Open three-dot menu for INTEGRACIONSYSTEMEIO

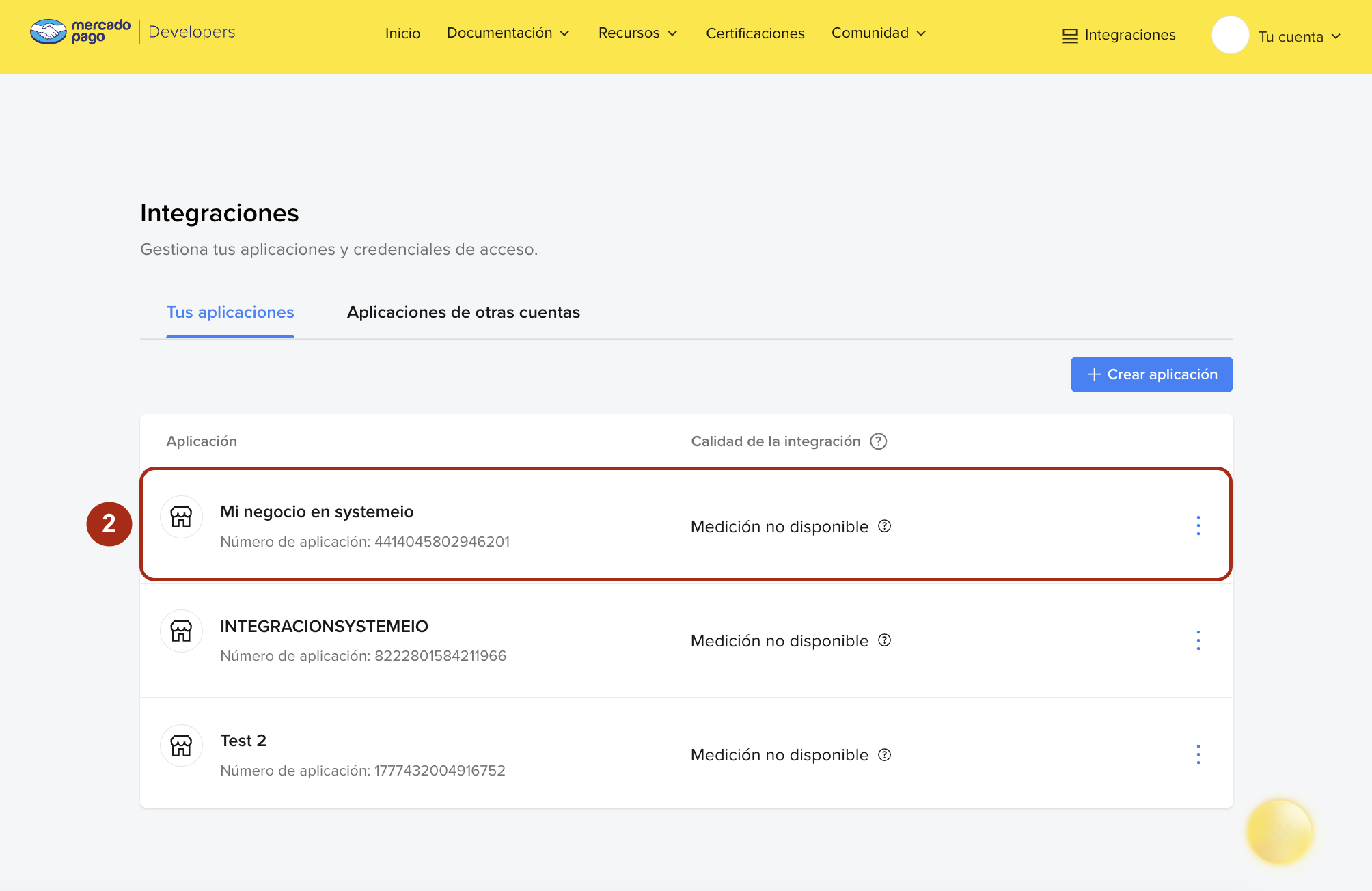(1198, 640)
